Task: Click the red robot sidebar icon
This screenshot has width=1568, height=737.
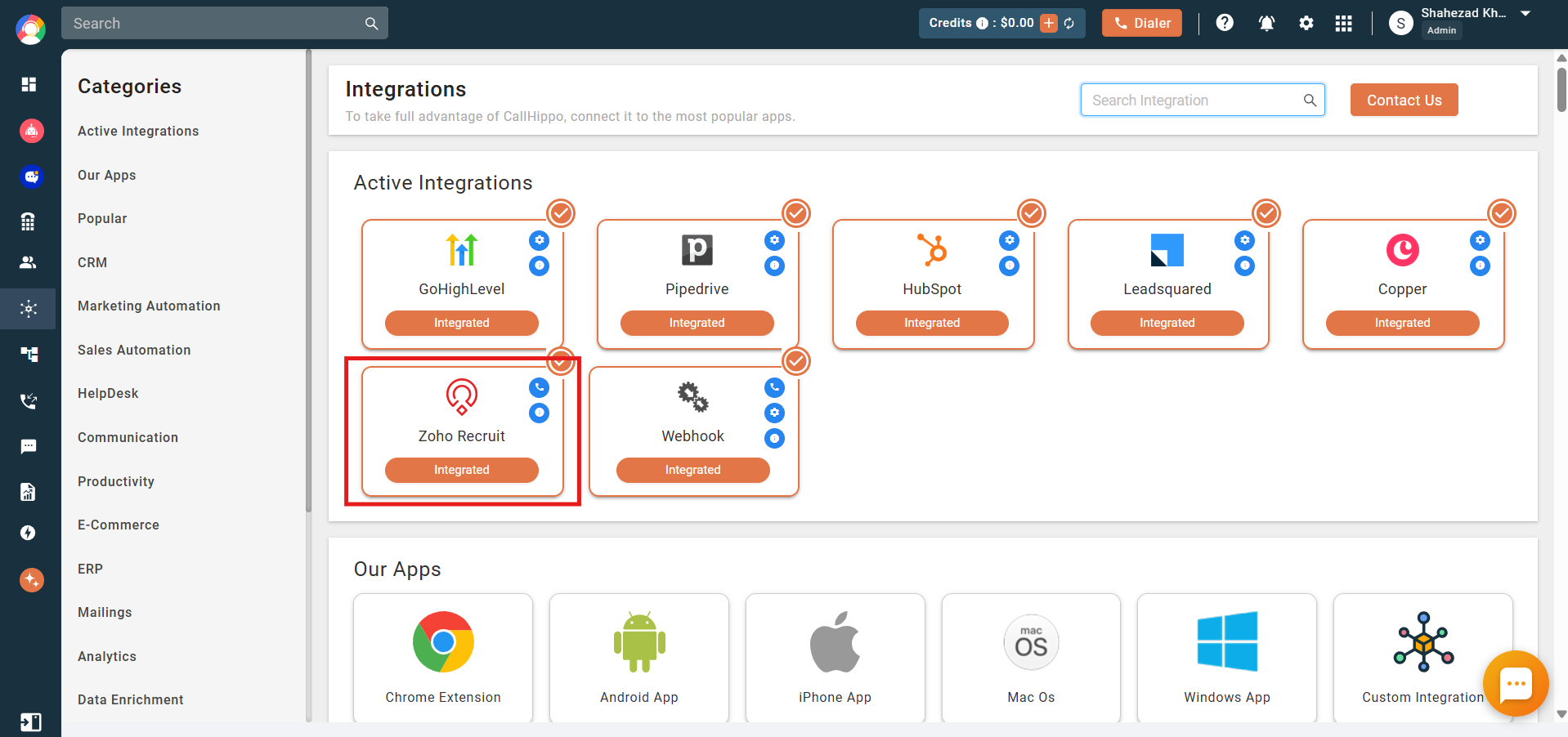Action: (31, 131)
